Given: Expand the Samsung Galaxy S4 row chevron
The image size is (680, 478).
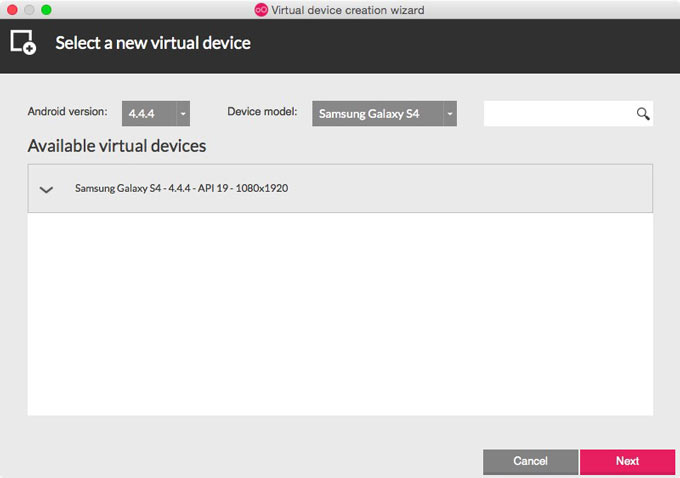Looking at the screenshot, I should [x=46, y=189].
